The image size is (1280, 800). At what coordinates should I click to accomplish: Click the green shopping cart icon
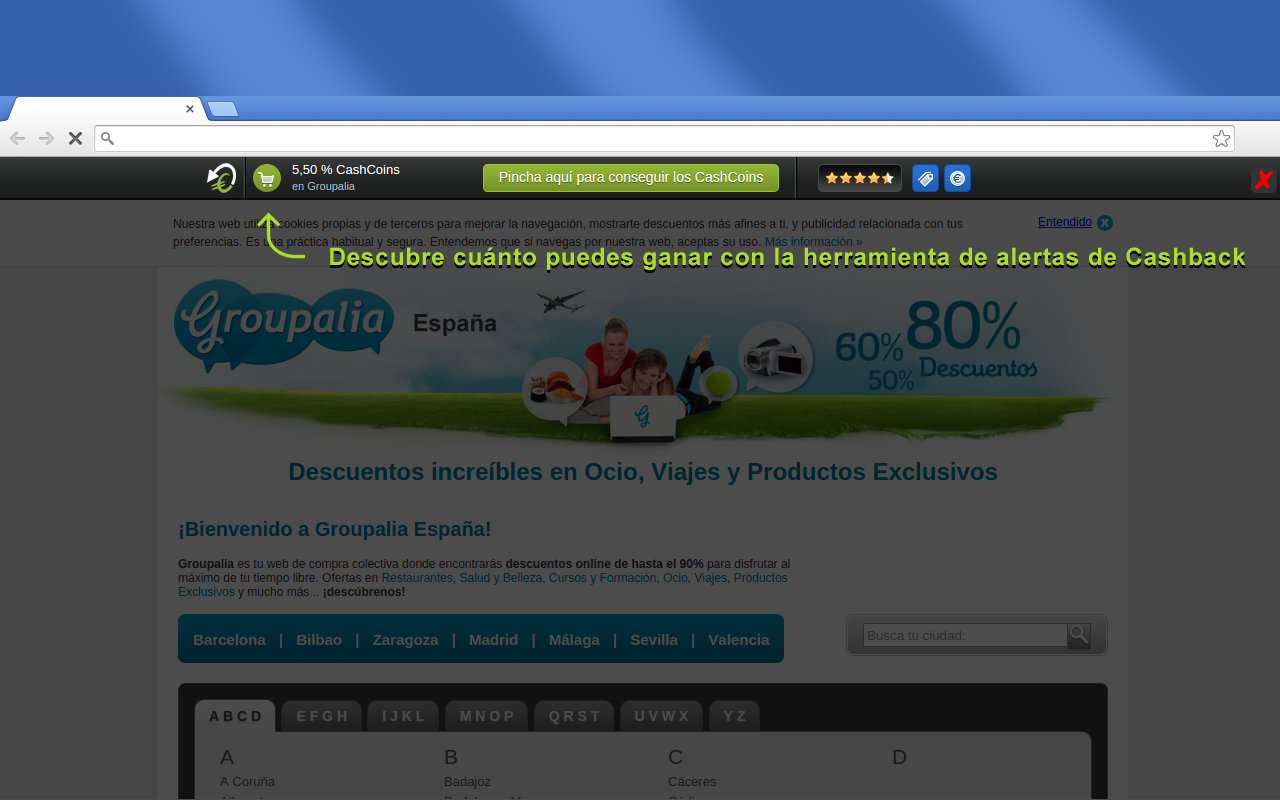coord(266,178)
